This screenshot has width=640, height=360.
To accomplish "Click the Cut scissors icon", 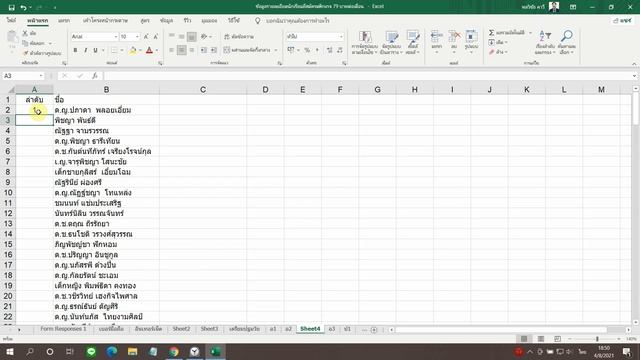I will pos(25,33).
